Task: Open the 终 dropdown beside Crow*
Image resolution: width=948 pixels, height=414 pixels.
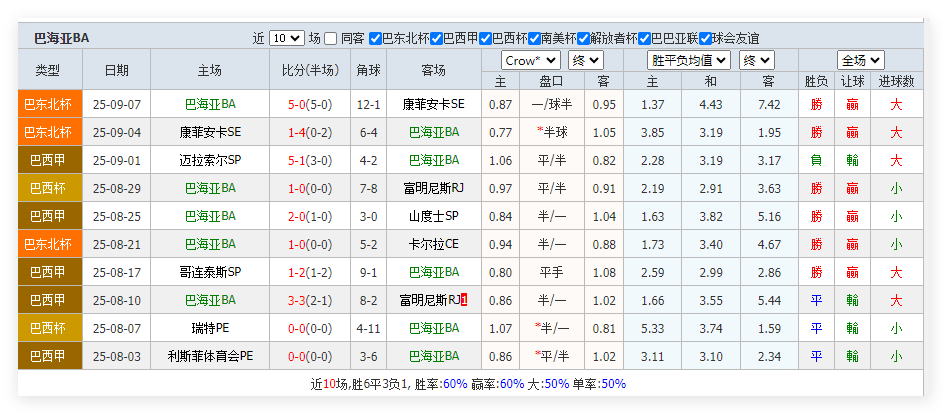Action: (585, 60)
